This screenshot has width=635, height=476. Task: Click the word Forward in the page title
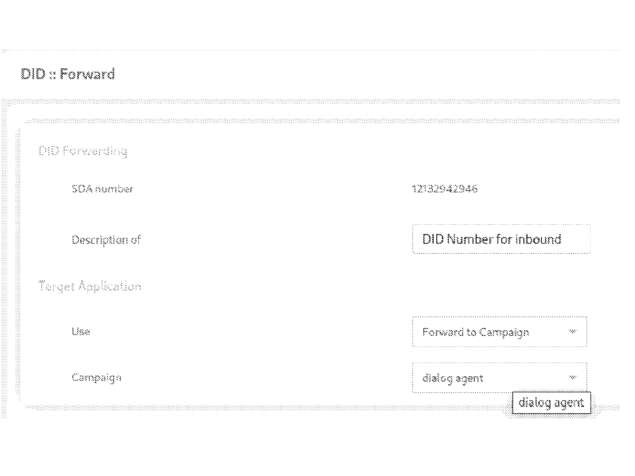87,74
